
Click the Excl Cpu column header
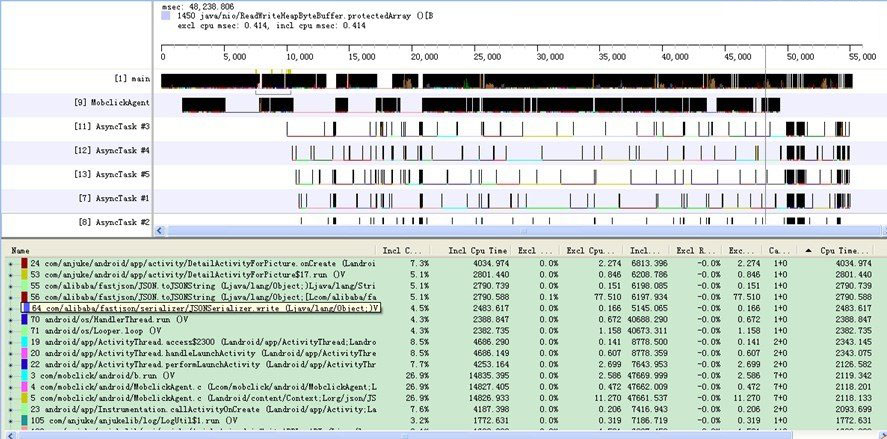(x=588, y=249)
